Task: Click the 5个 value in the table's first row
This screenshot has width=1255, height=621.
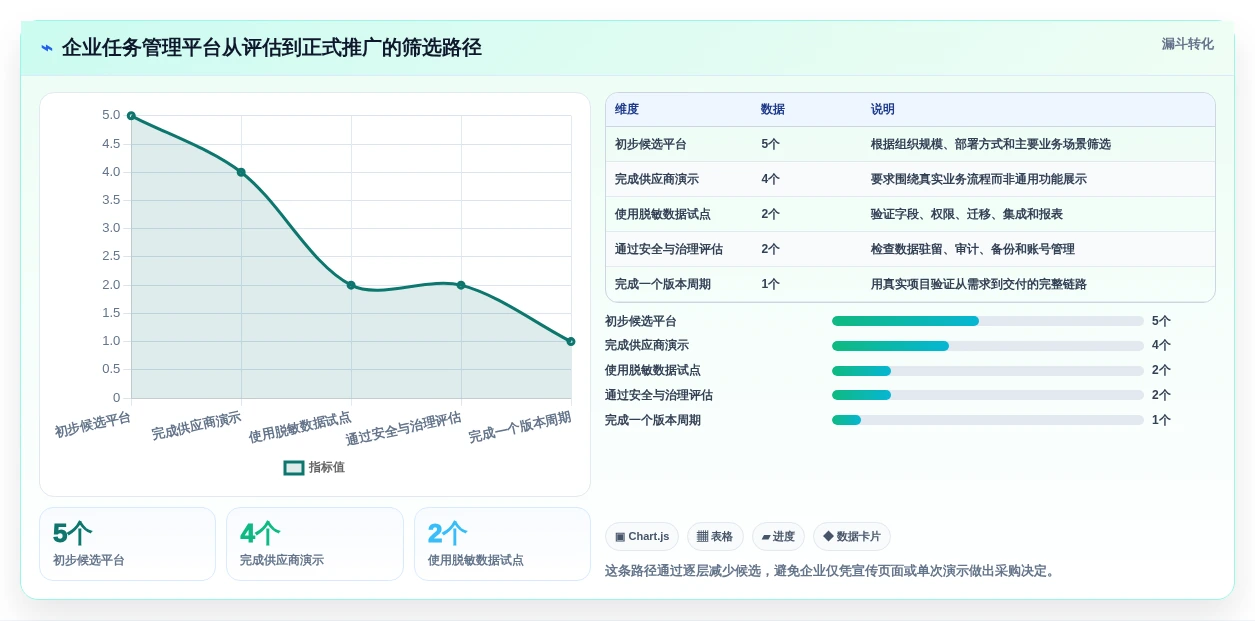Action: [770, 144]
